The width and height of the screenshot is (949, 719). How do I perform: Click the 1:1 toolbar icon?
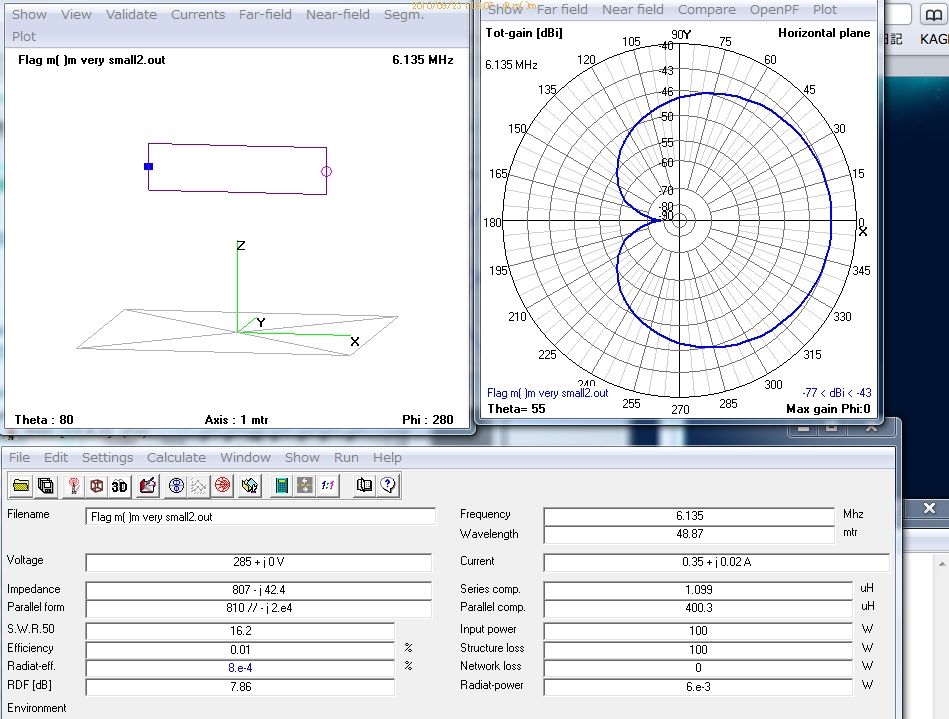pos(327,485)
